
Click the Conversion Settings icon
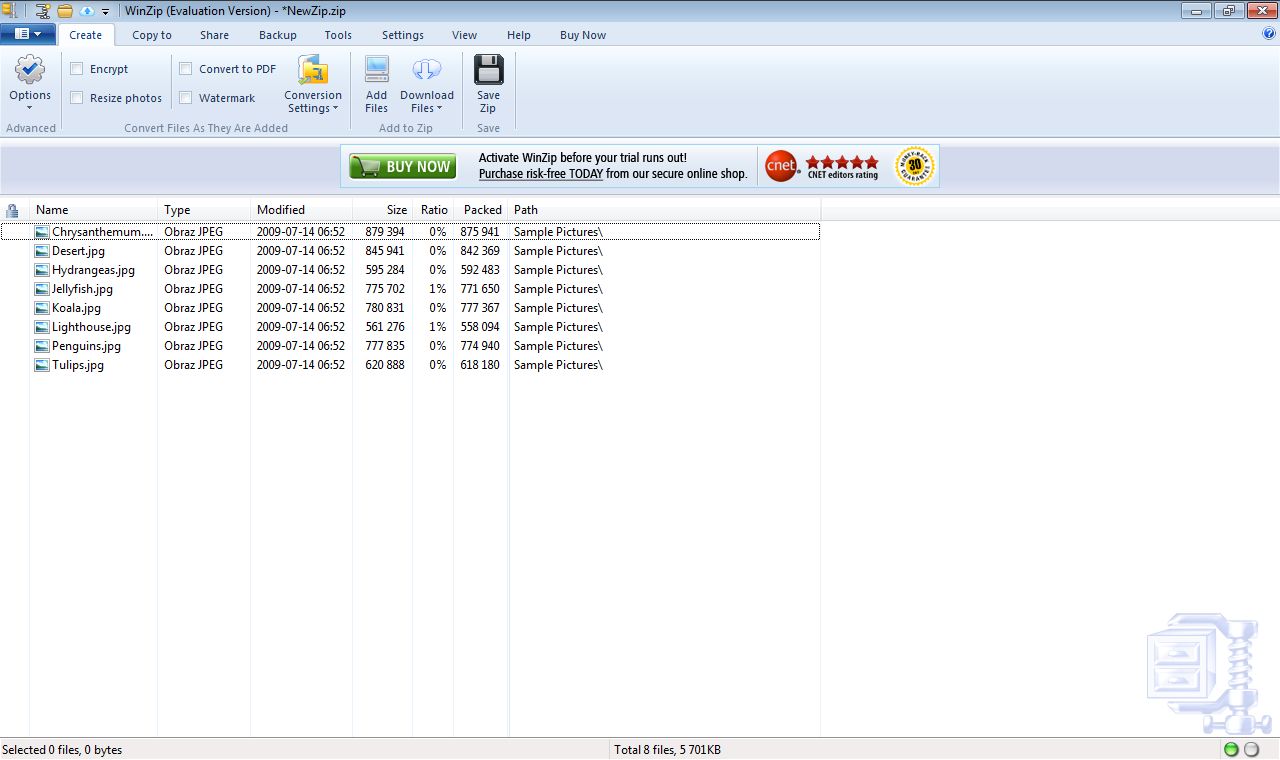click(313, 70)
